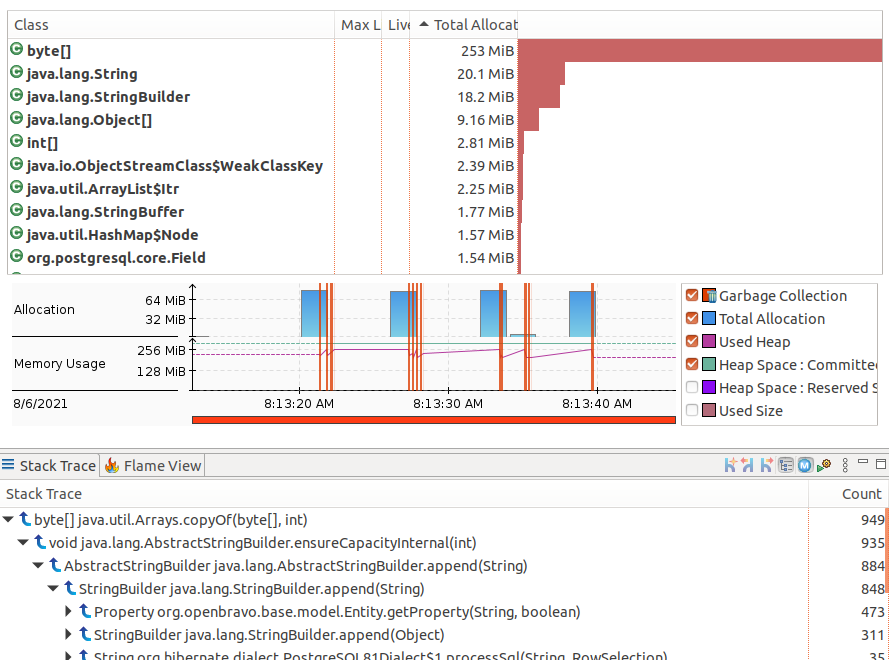Expand the StringBuilder.append(Object) stack frame
Screen dimensions: 889x660
pos(69,635)
